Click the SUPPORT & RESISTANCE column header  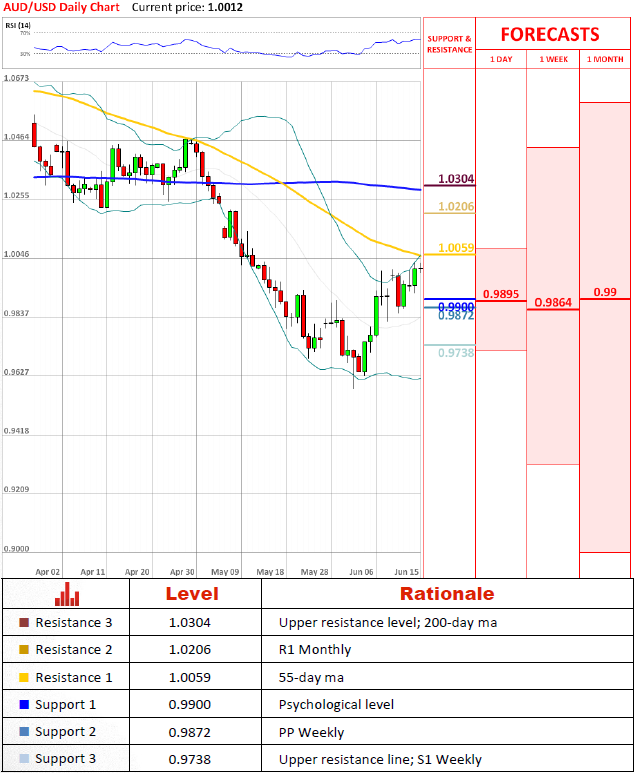pyautogui.click(x=449, y=44)
